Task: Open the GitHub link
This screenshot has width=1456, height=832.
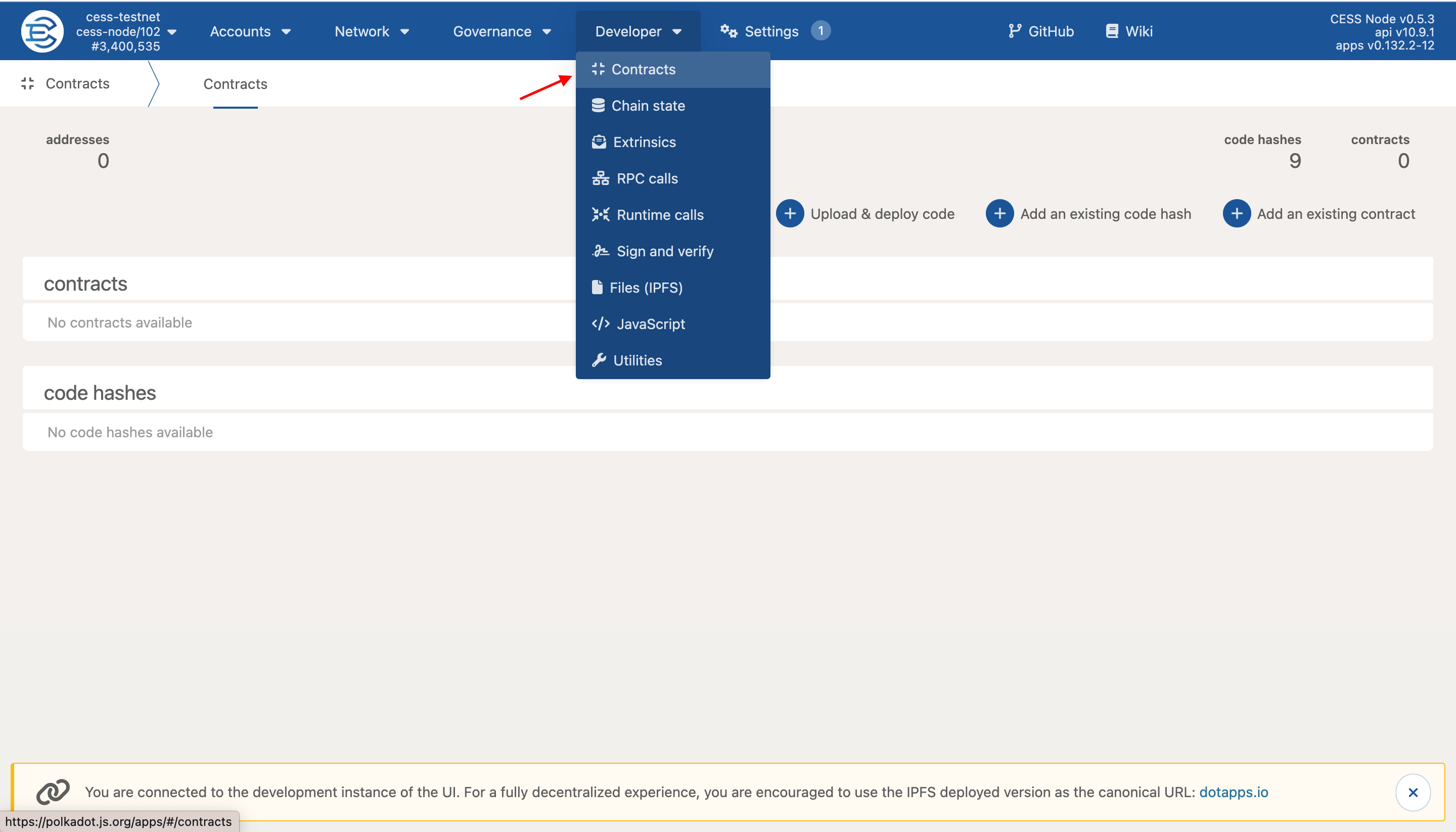Action: (1042, 31)
